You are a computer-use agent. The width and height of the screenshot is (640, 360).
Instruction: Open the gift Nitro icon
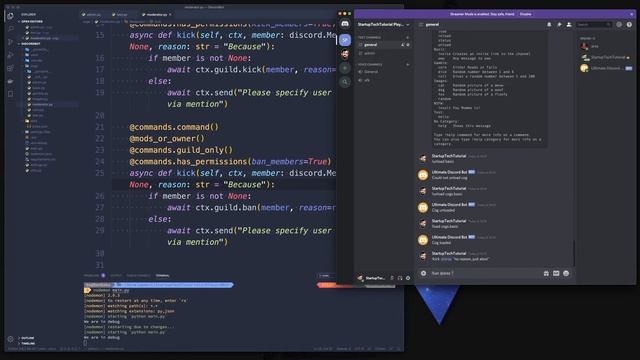pos(546,273)
